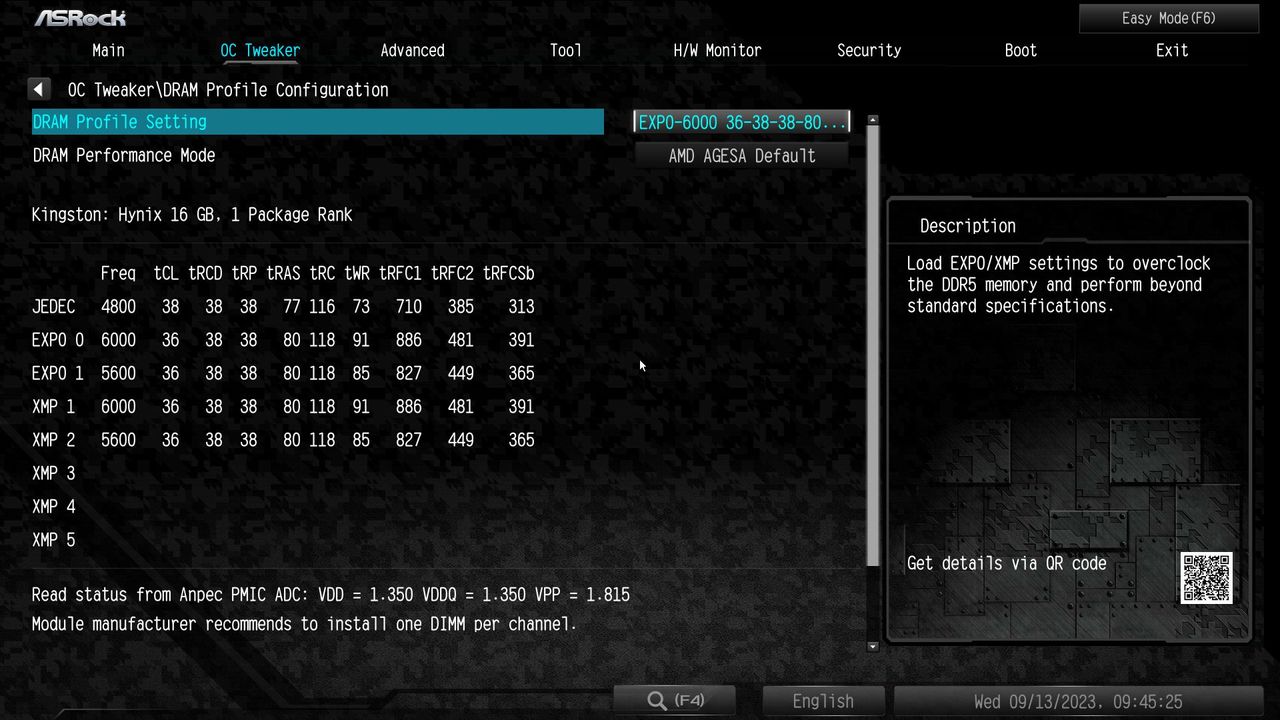Click the date and time display
1280x720 pixels.
tap(1078, 701)
